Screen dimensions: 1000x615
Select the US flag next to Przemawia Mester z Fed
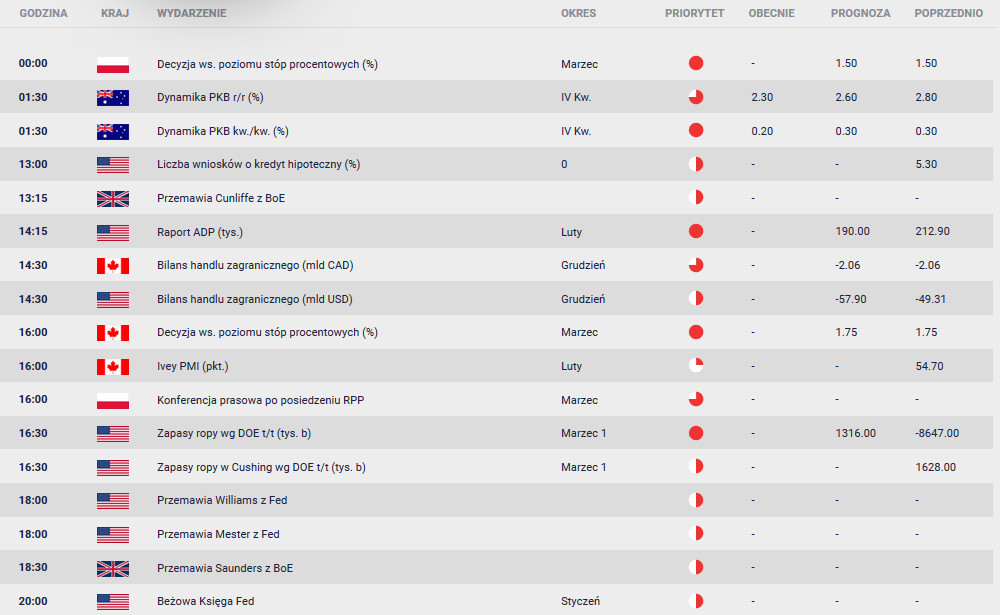click(113, 535)
